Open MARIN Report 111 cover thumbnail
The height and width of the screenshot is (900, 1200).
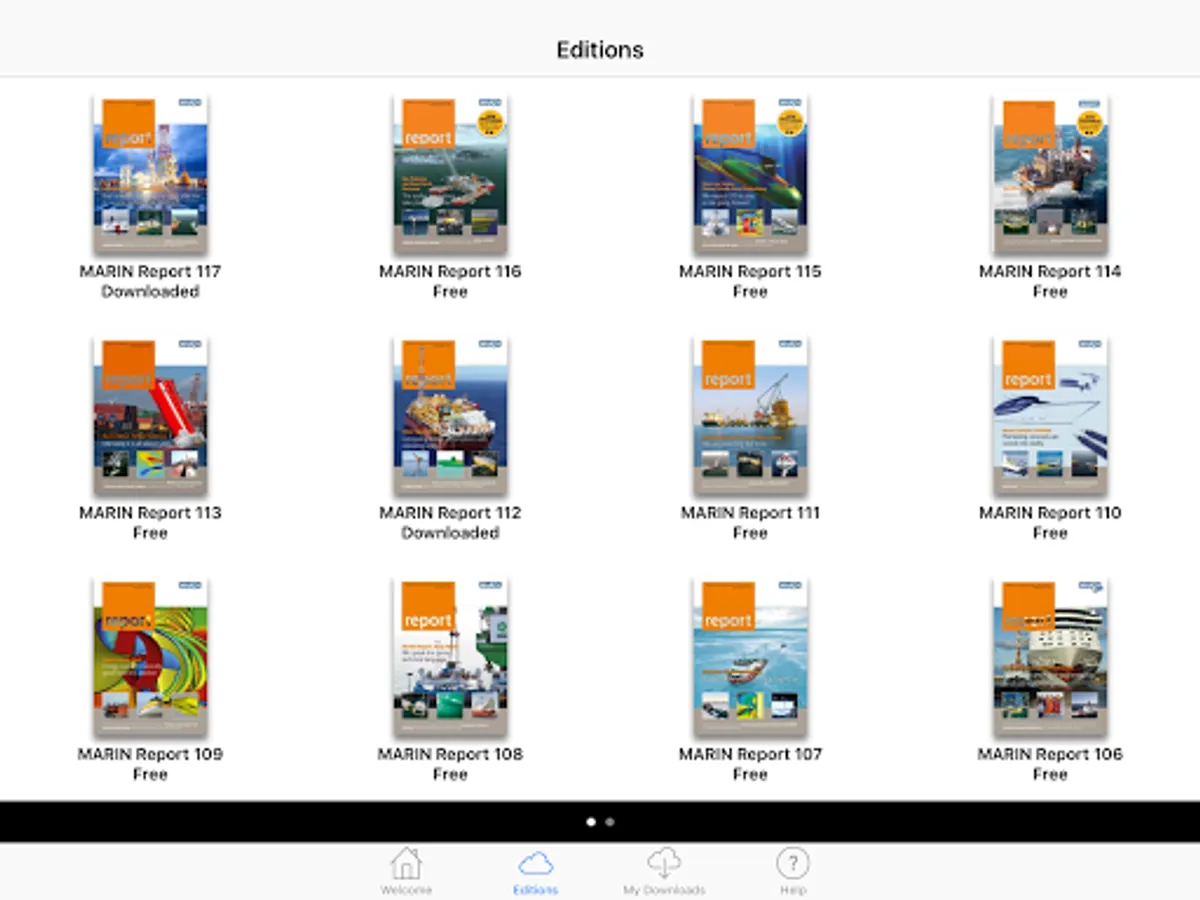pos(750,416)
